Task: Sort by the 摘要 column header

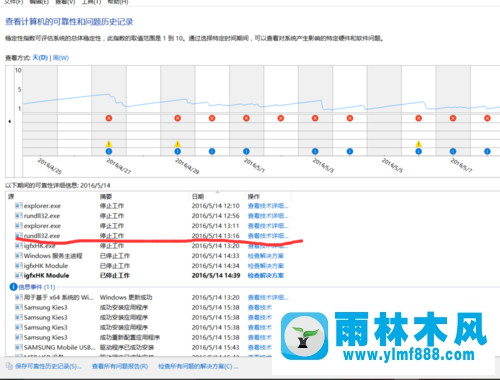Action: 143,196
